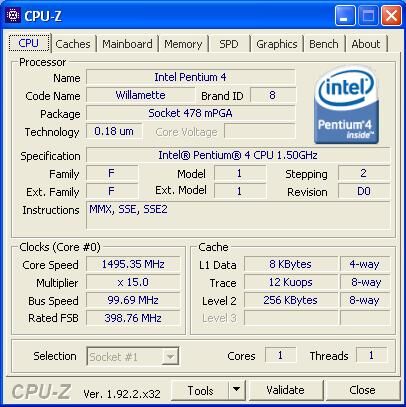The height and width of the screenshot is (407, 406).
Task: Open the Tools dropdown arrow
Action: (237, 390)
